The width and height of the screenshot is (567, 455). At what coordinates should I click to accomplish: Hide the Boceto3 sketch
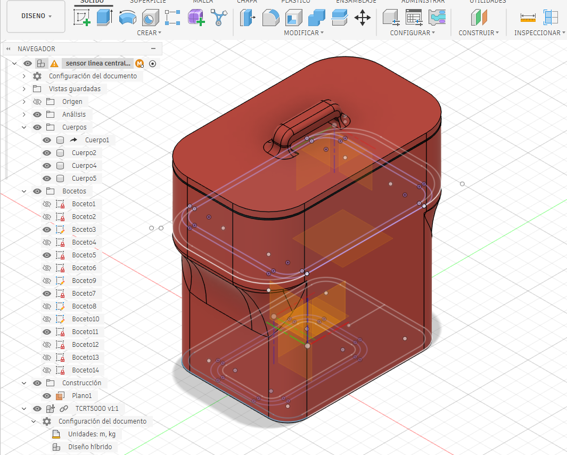(47, 229)
